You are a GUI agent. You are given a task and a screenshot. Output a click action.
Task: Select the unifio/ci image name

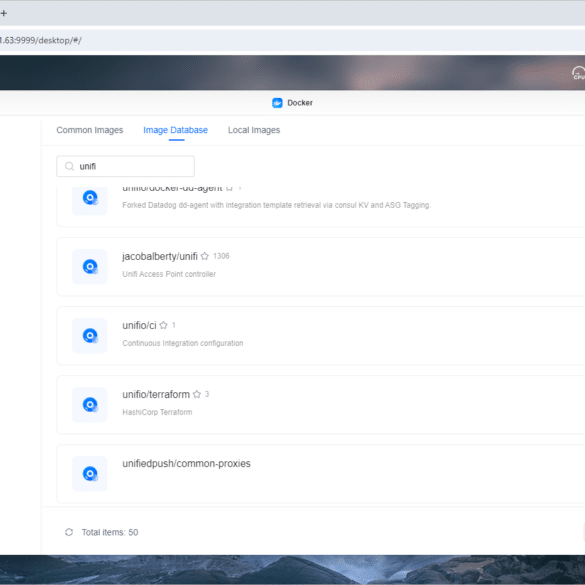tap(139, 325)
